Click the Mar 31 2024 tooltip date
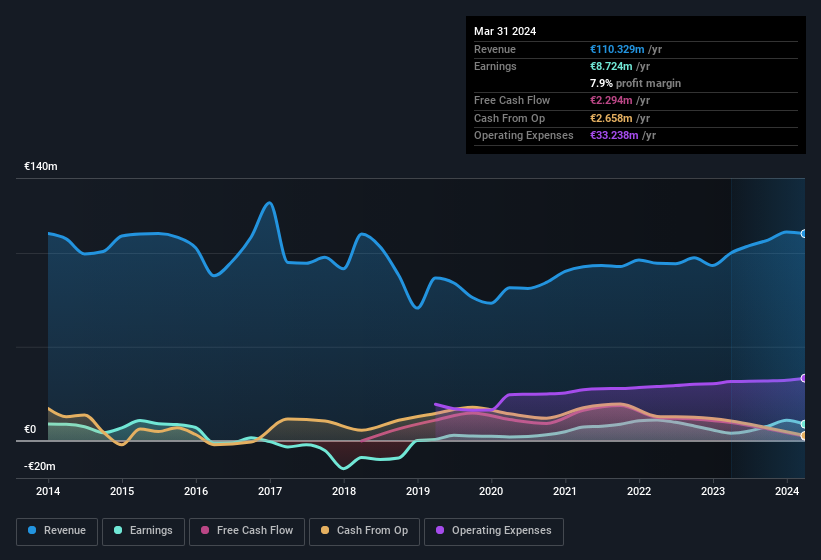This screenshot has width=821, height=560. point(505,31)
